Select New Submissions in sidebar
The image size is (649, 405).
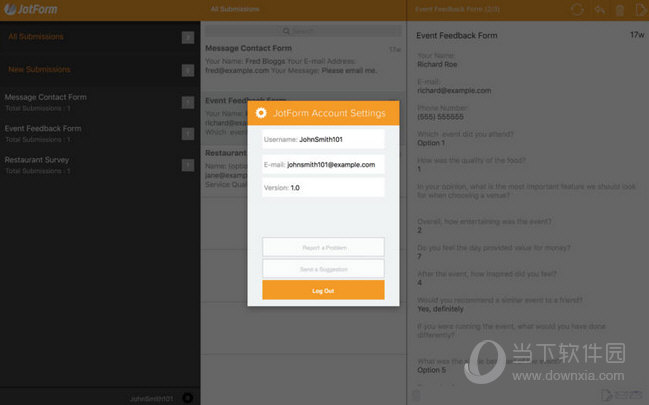[x=39, y=69]
